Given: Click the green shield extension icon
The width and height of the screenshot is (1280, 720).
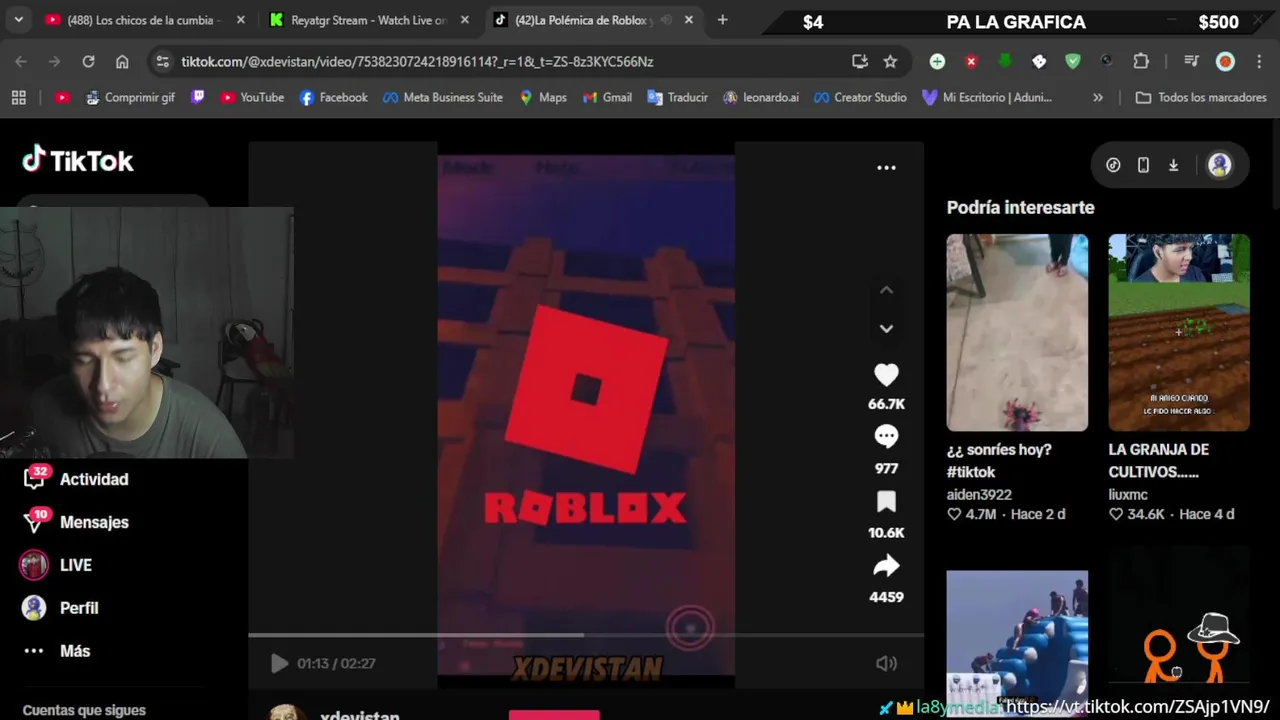Looking at the screenshot, I should pyautogui.click(x=1073, y=61).
